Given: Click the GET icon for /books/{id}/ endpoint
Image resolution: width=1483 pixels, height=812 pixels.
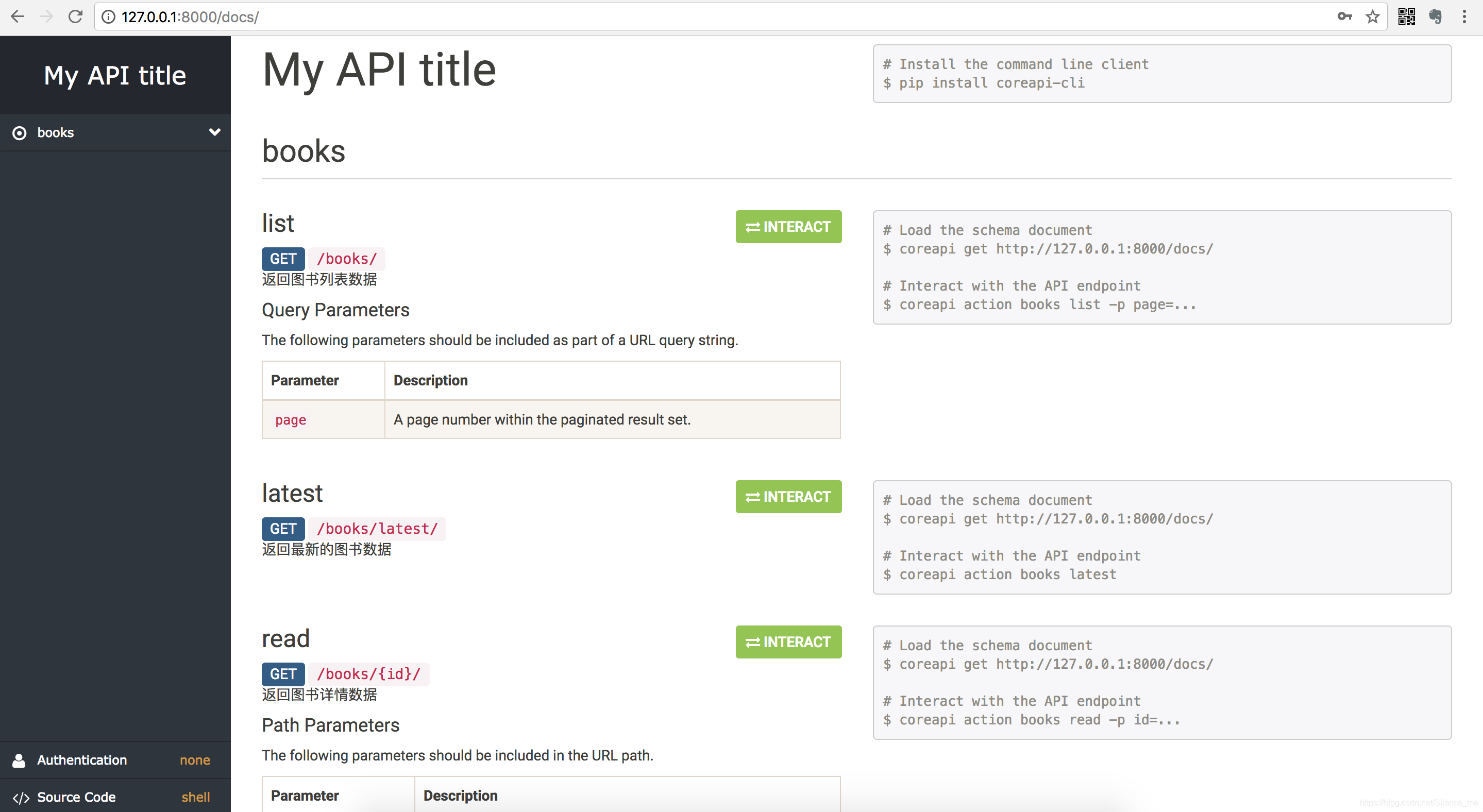Looking at the screenshot, I should click(x=283, y=674).
